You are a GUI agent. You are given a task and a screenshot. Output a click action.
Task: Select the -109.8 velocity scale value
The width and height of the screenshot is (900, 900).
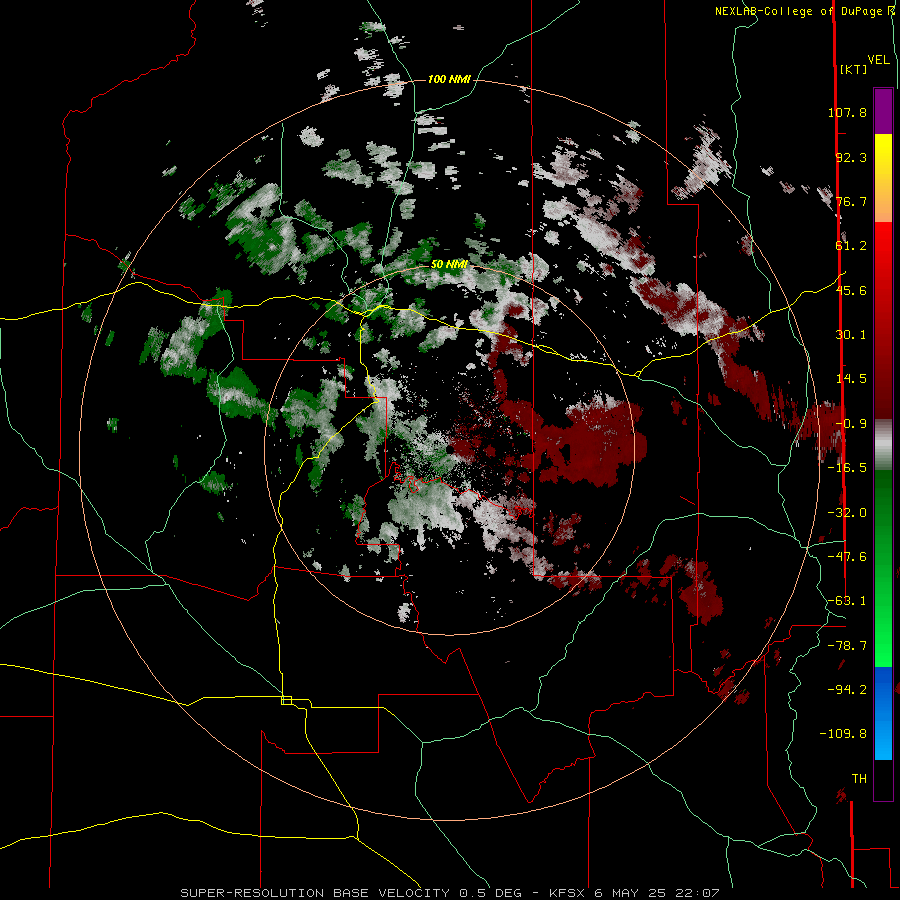tap(843, 734)
